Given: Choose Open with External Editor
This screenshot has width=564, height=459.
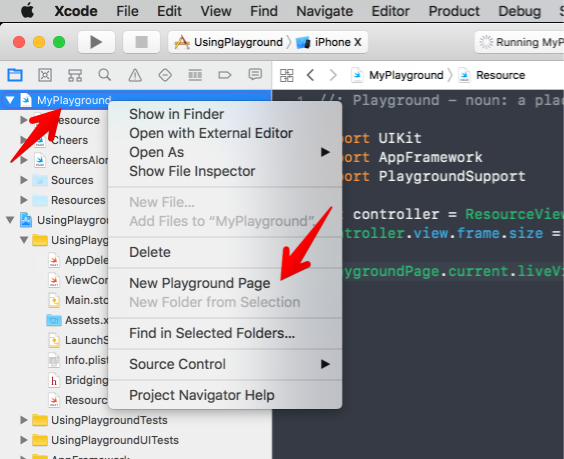Looking at the screenshot, I should (225, 133).
